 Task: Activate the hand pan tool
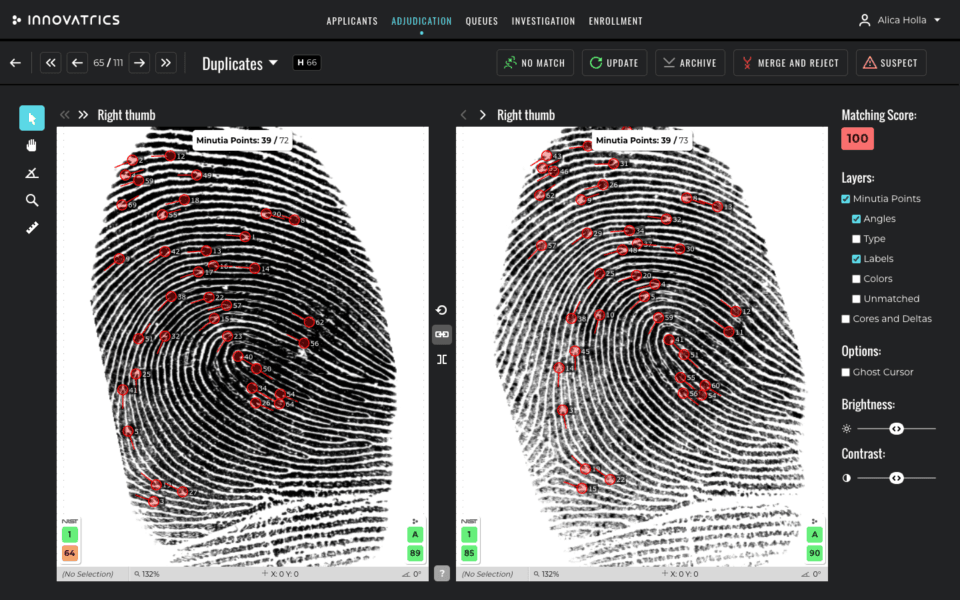(31, 145)
